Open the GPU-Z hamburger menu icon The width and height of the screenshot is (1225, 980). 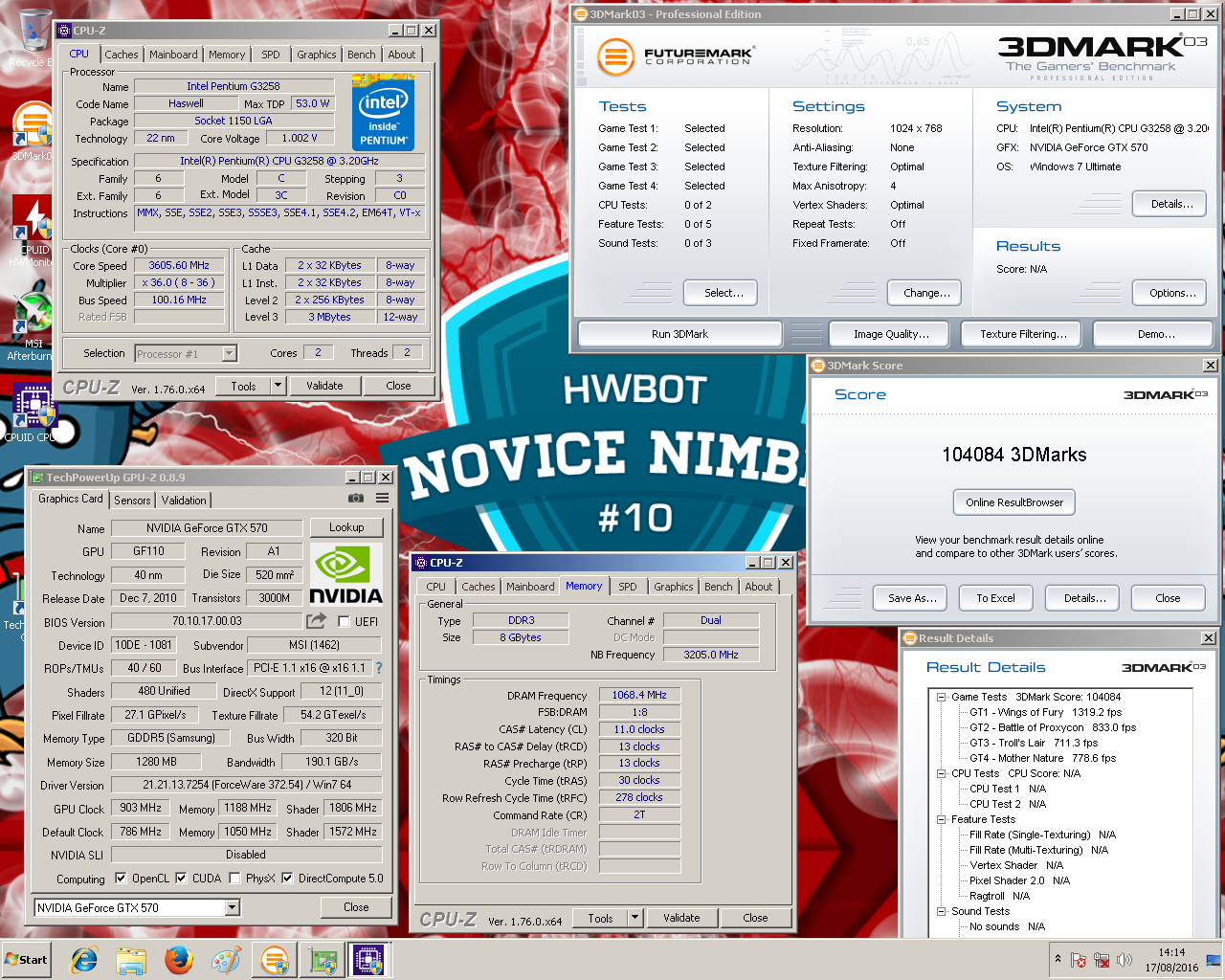pos(382,498)
